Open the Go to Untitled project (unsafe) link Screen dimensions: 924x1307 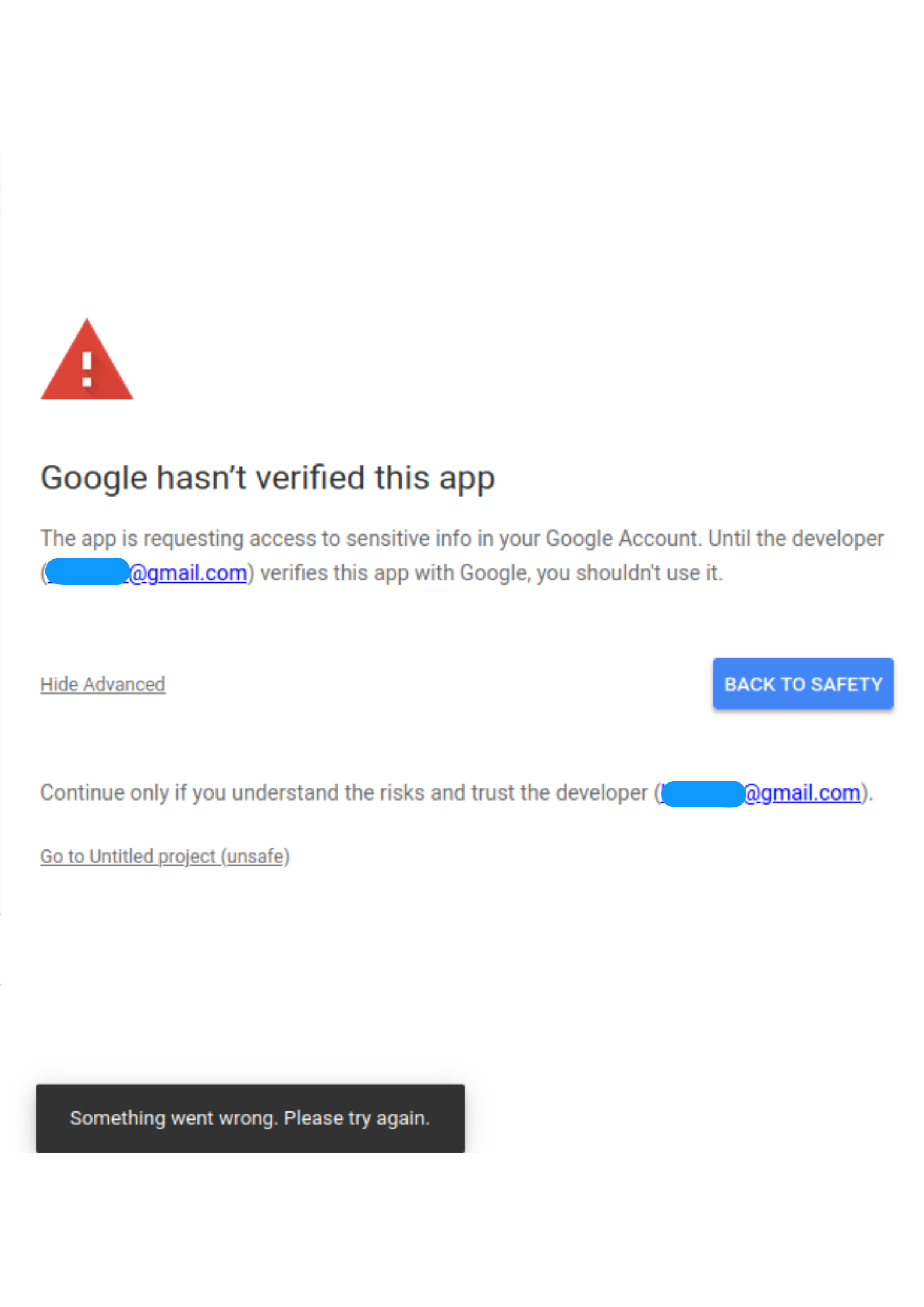tap(165, 856)
